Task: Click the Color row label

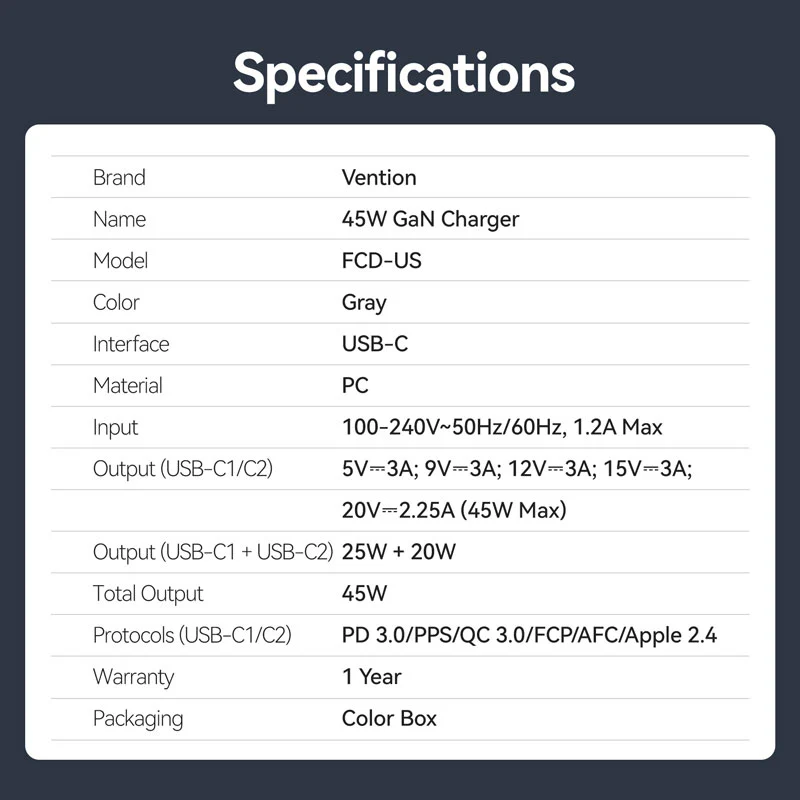Action: tap(116, 303)
